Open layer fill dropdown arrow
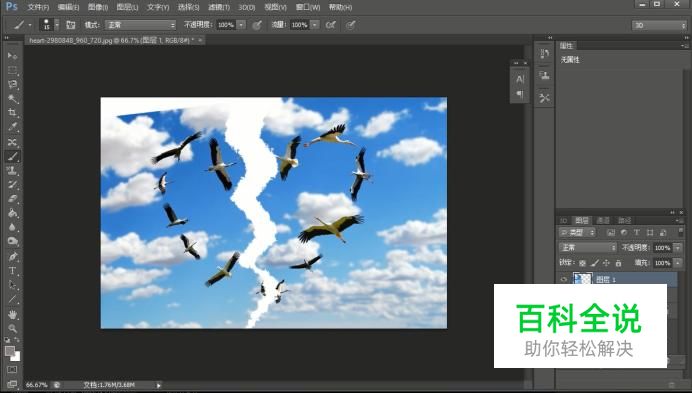Image resolution: width=692 pixels, height=393 pixels. tap(678, 263)
